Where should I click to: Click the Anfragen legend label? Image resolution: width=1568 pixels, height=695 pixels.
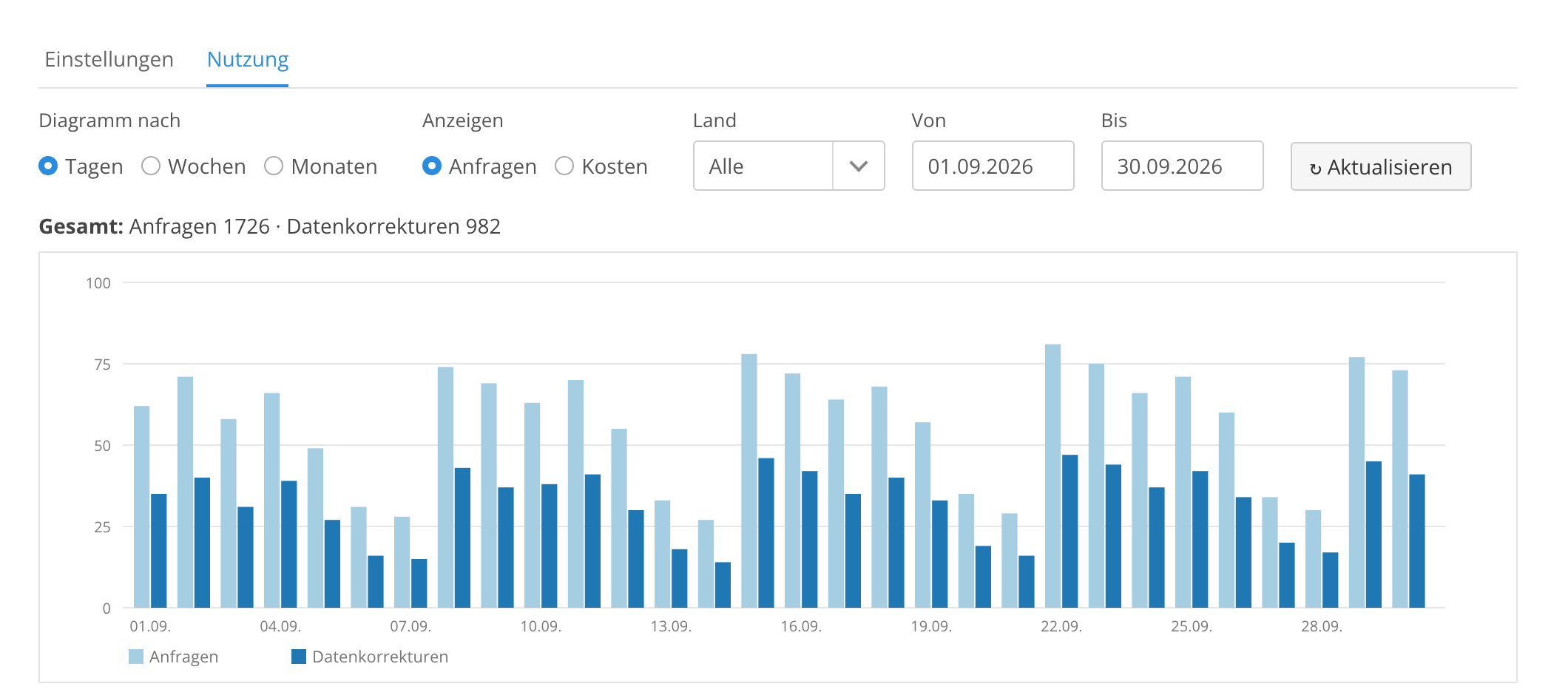pyautogui.click(x=183, y=657)
